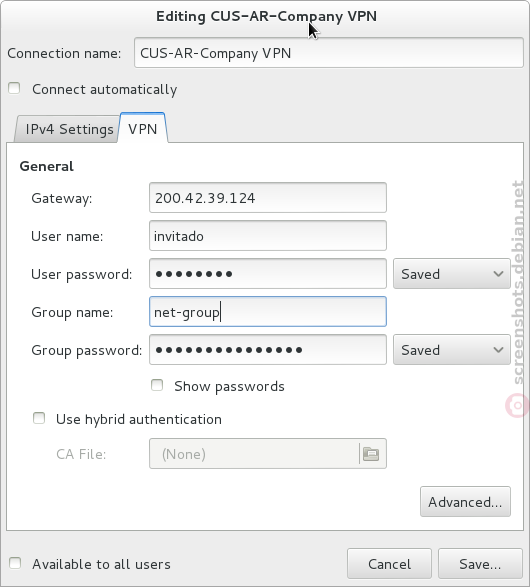
Task: Open the CA File folder browse icon
Action: coord(371,454)
